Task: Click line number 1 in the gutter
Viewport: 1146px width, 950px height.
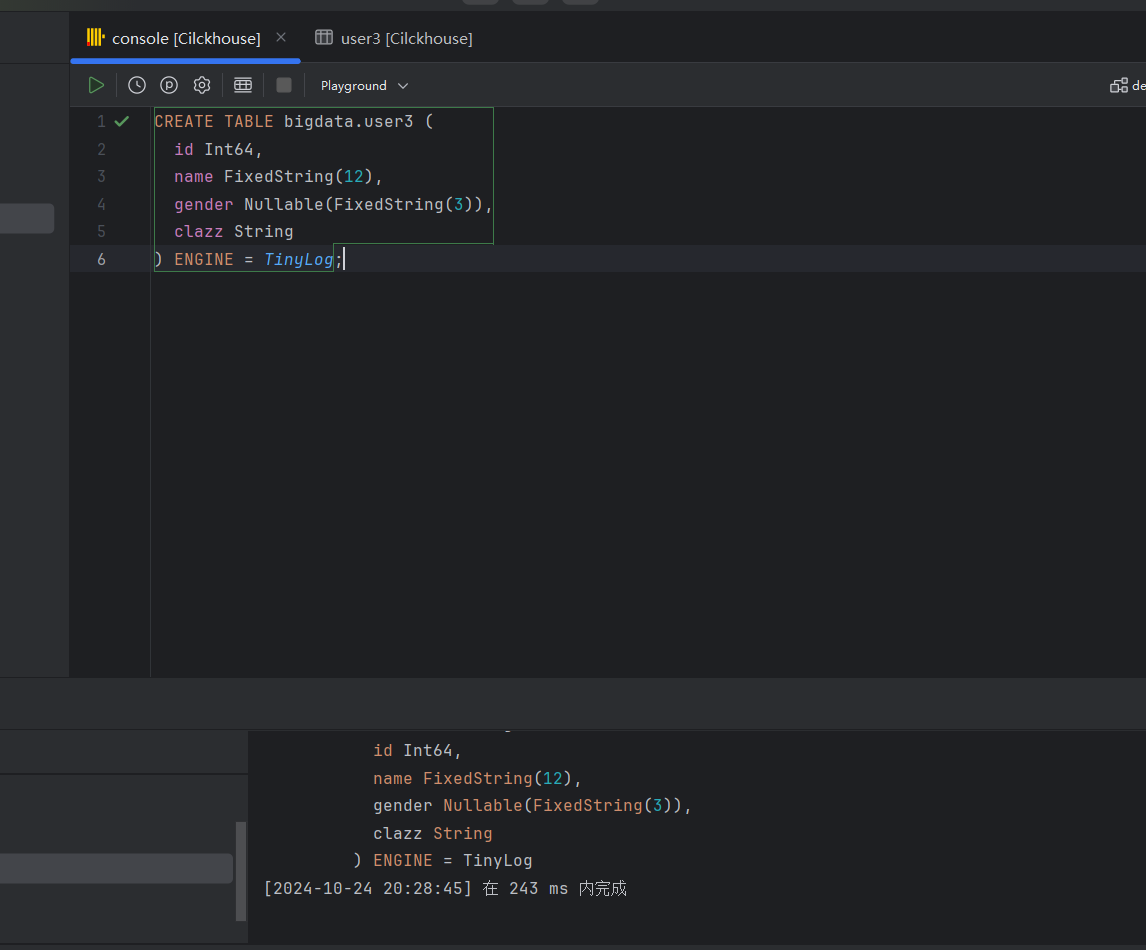Action: coord(102,121)
